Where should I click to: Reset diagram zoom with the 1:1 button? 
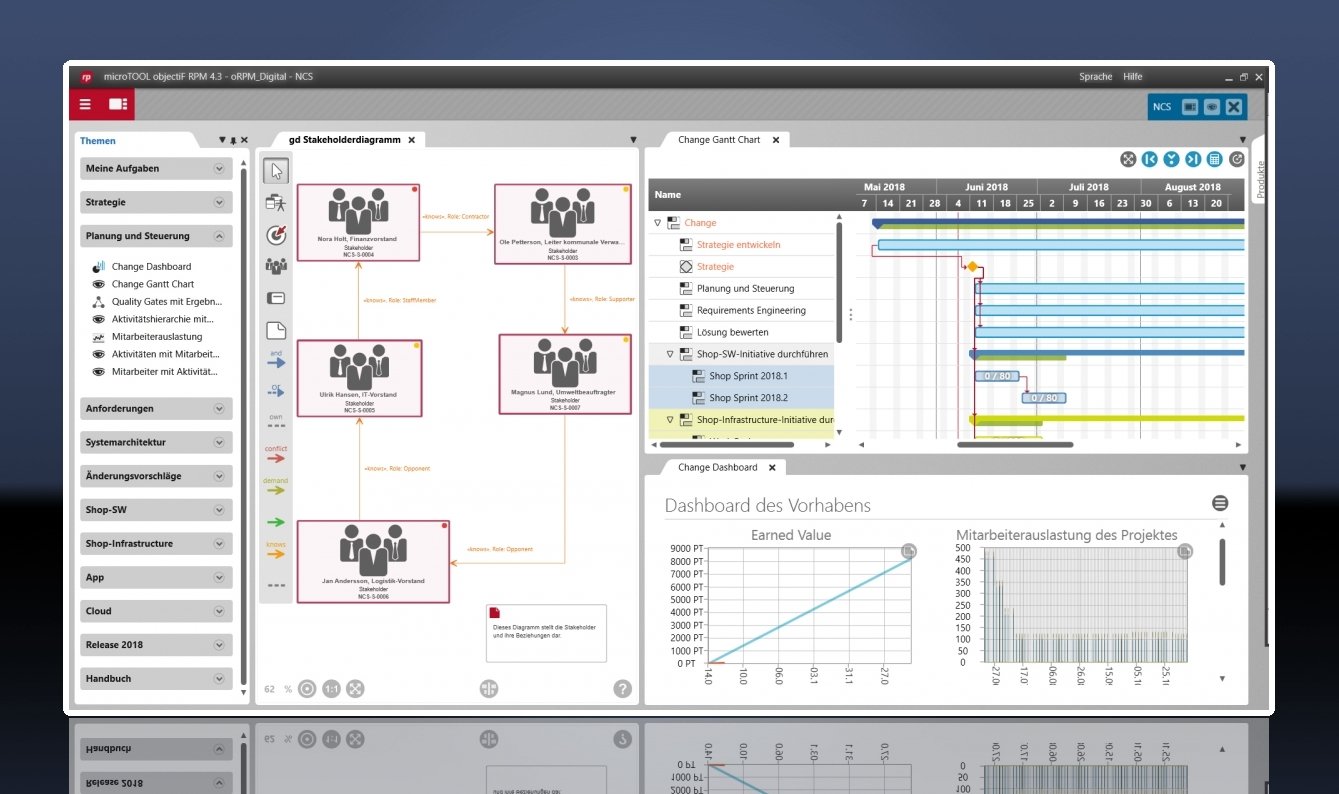coord(331,688)
